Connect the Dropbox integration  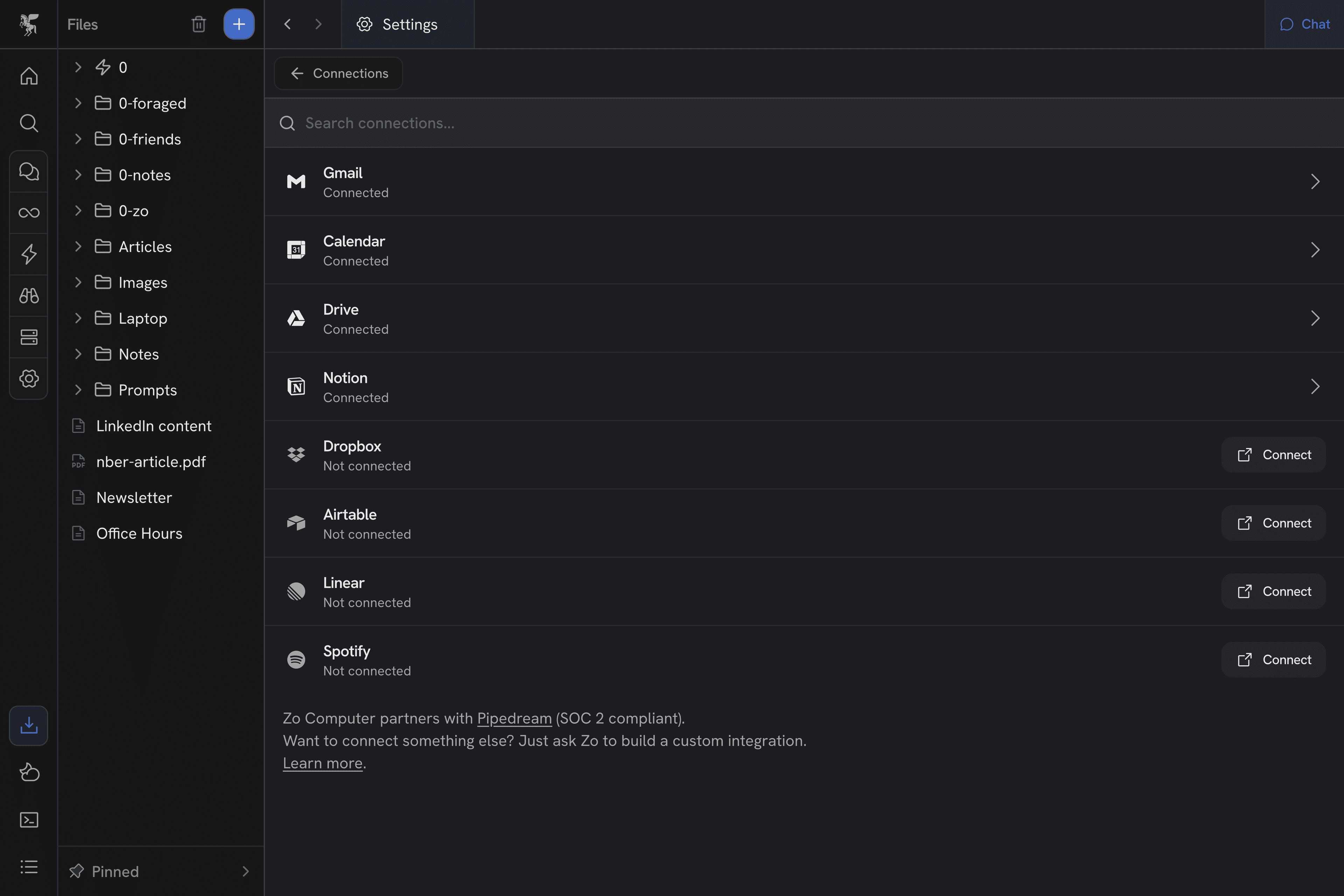point(1273,455)
